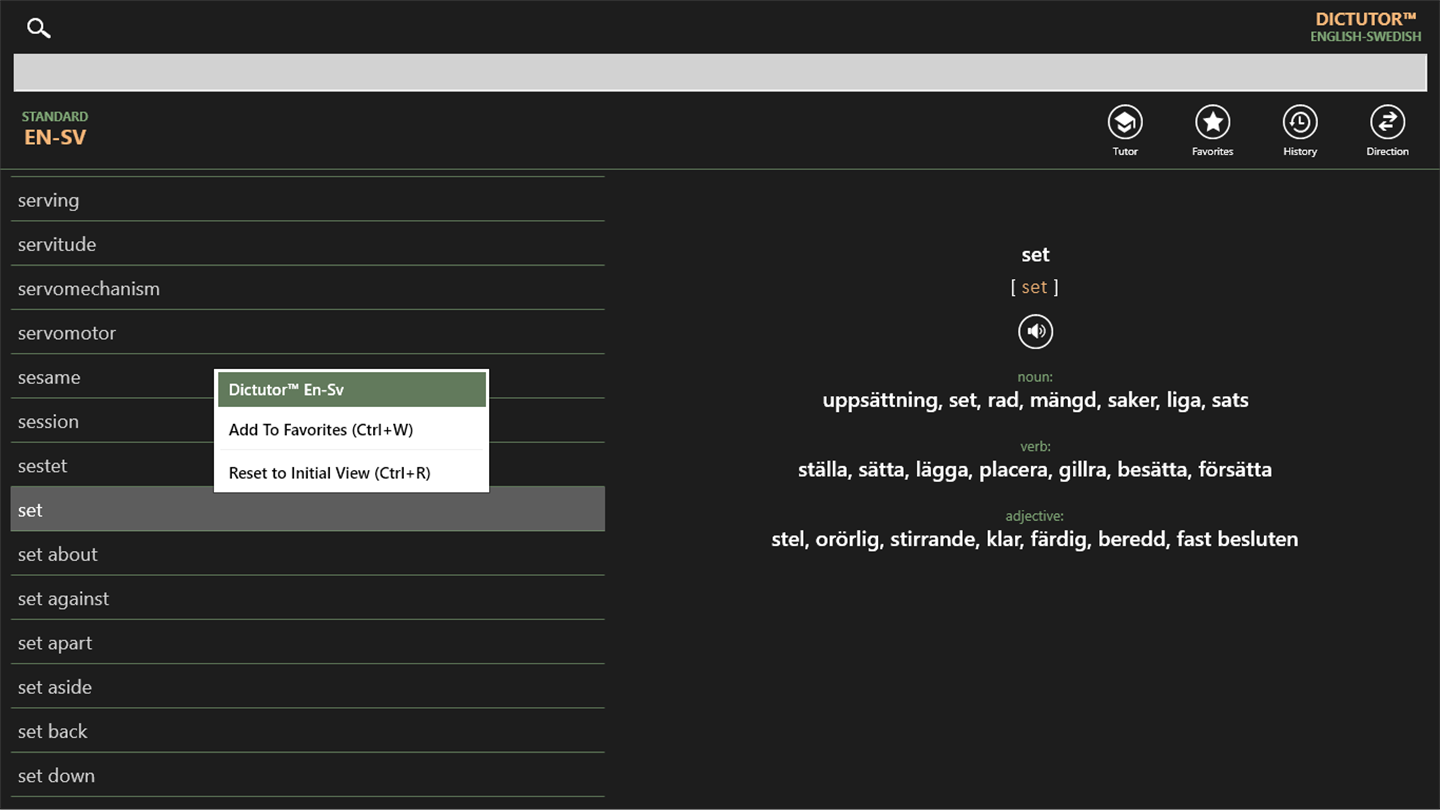Choose Reset to Initial View
The height and width of the screenshot is (810, 1440).
pos(352,473)
